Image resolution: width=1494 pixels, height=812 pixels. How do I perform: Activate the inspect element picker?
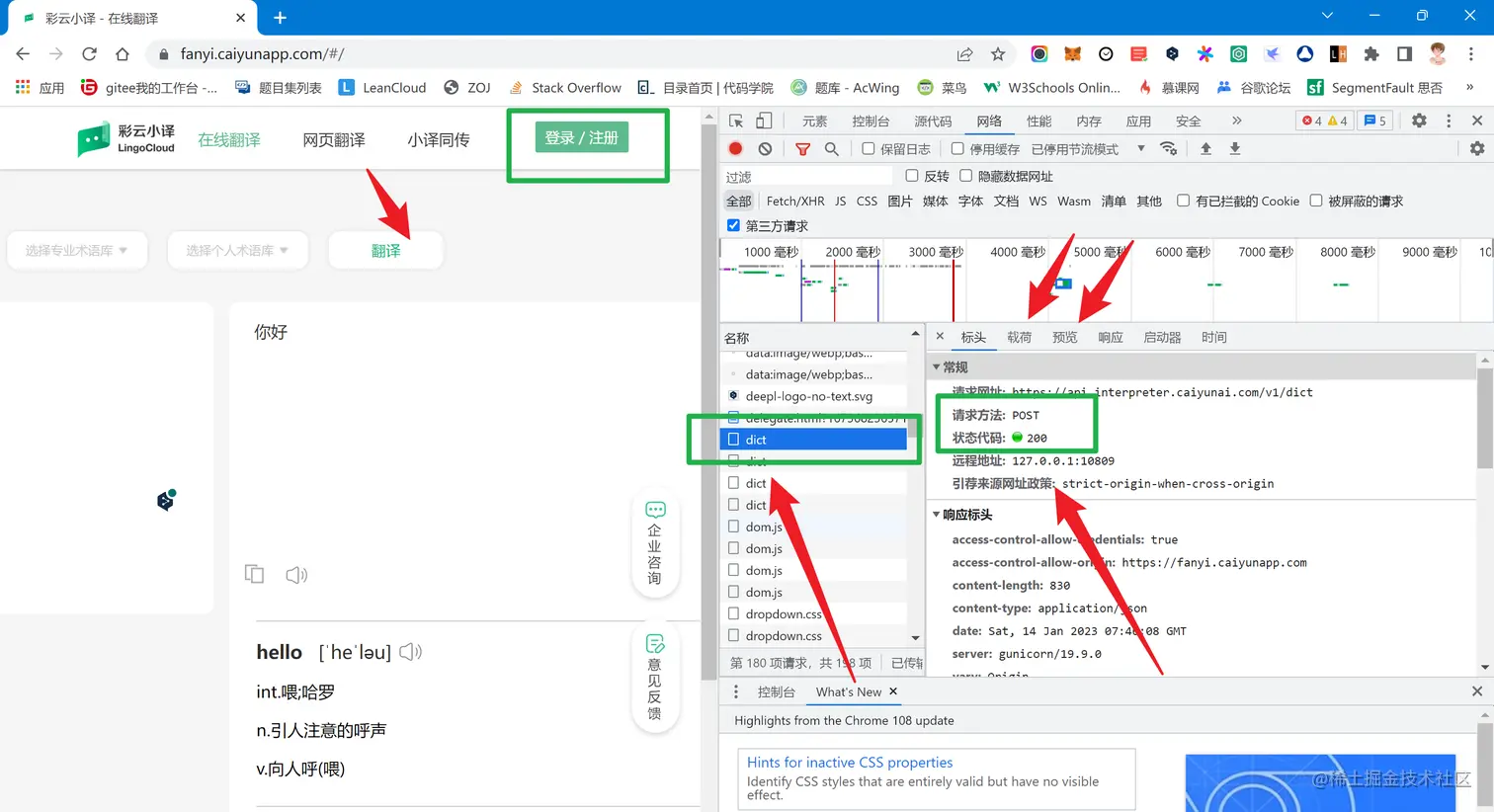coord(736,121)
